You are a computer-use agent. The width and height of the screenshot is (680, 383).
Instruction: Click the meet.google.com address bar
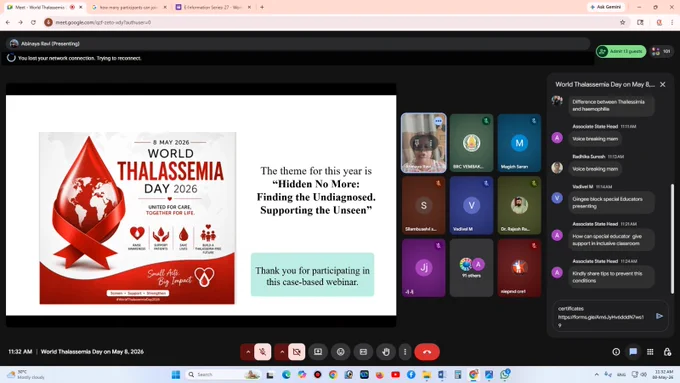pyautogui.click(x=330, y=22)
